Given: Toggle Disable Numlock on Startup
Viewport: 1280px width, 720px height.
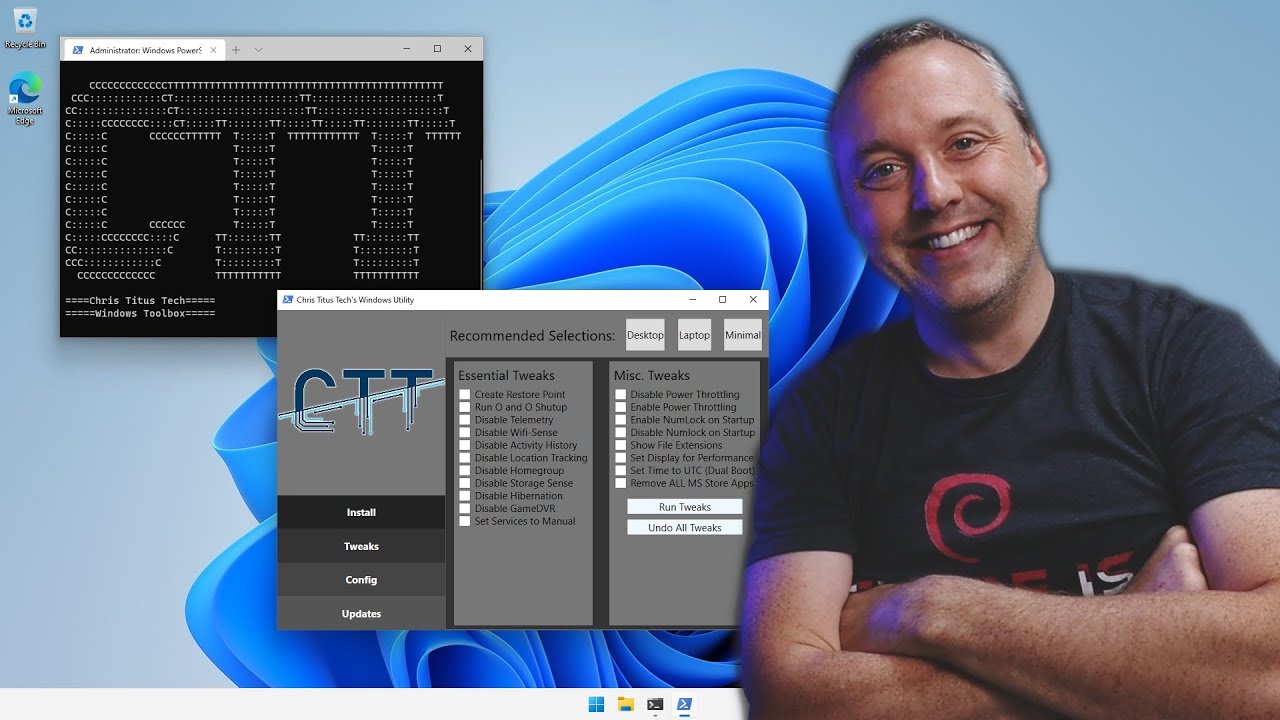Looking at the screenshot, I should tap(621, 433).
